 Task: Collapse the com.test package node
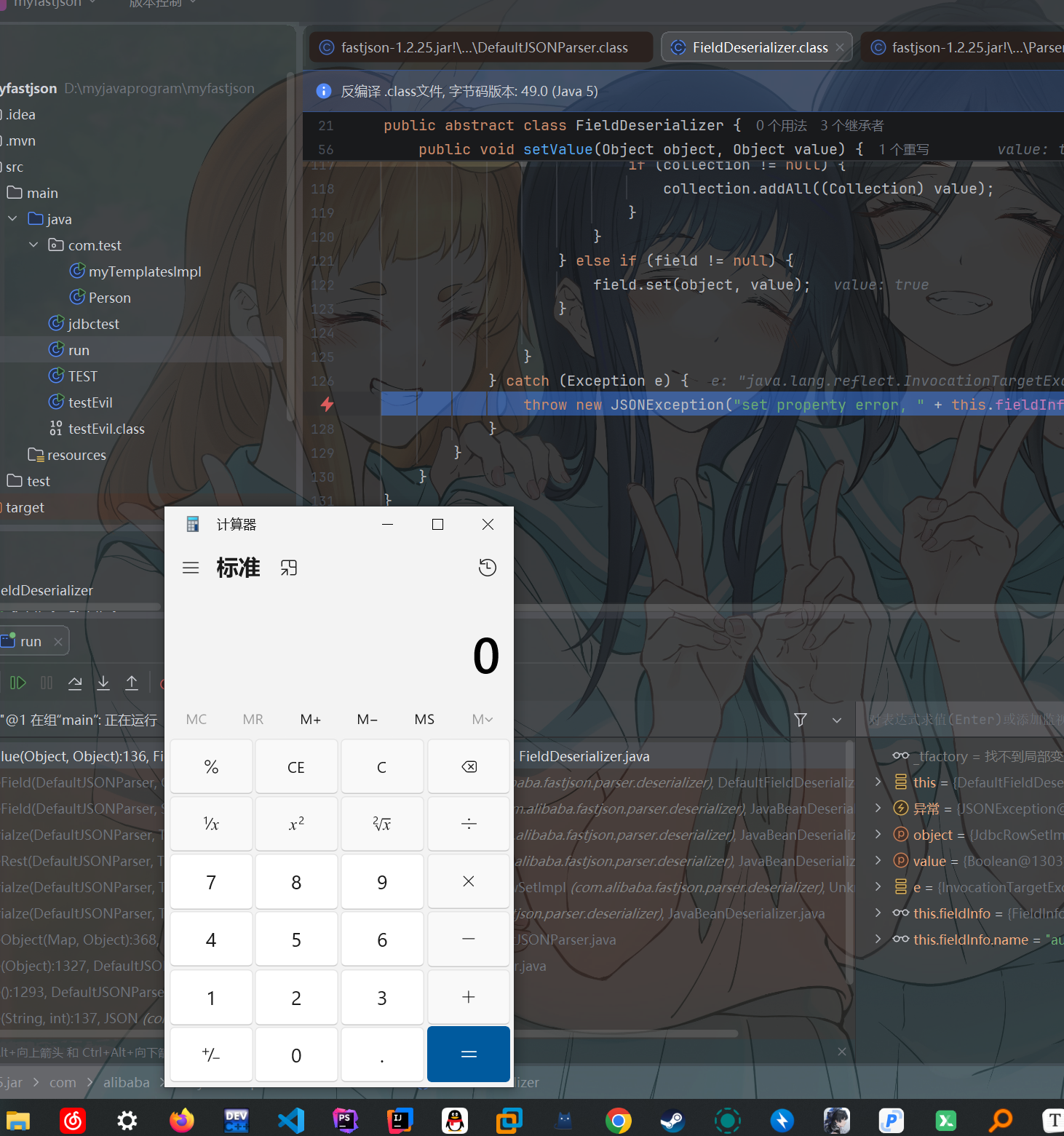click(x=33, y=245)
